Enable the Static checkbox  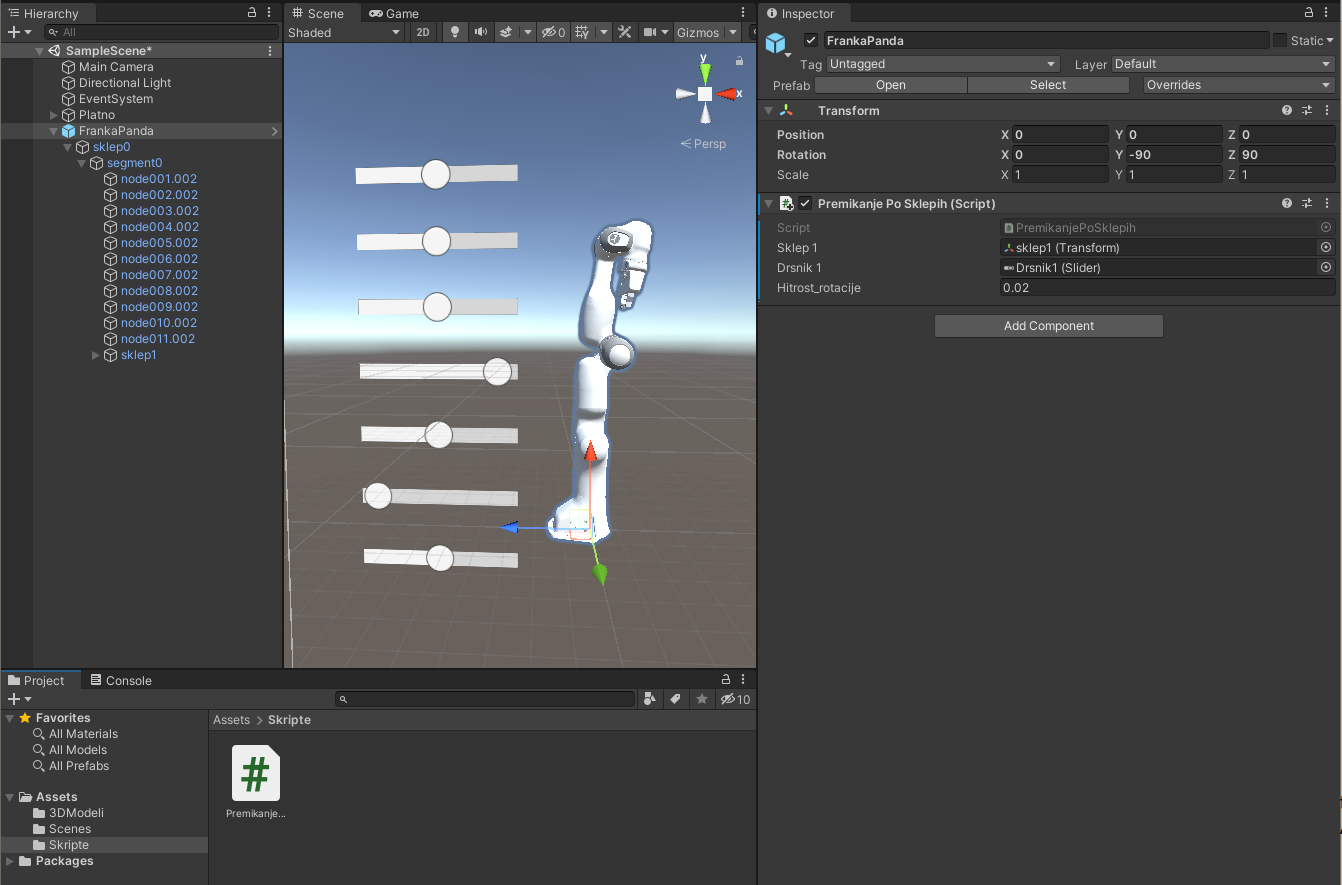(x=1280, y=41)
